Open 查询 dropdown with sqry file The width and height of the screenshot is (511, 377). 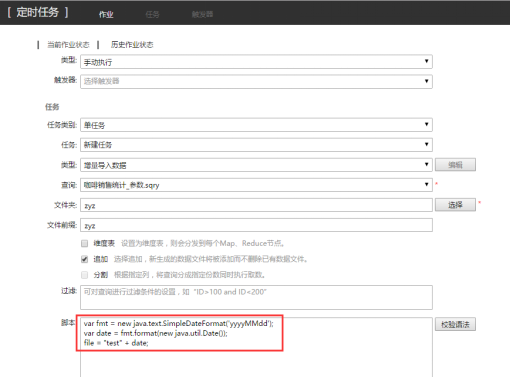click(x=256, y=185)
